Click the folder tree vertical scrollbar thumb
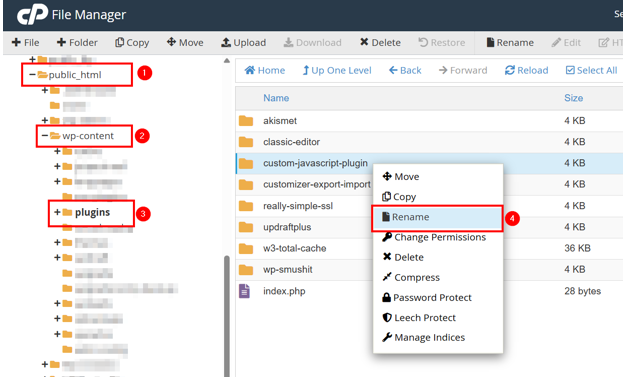This screenshot has height=377, width=623. (x=227, y=316)
